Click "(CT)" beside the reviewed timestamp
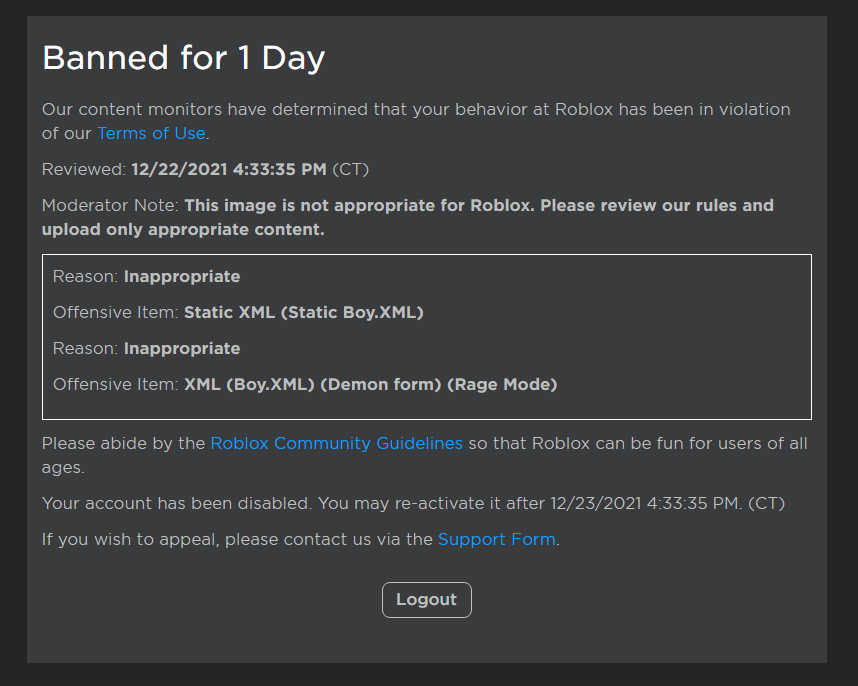The width and height of the screenshot is (858, 686). [x=350, y=169]
